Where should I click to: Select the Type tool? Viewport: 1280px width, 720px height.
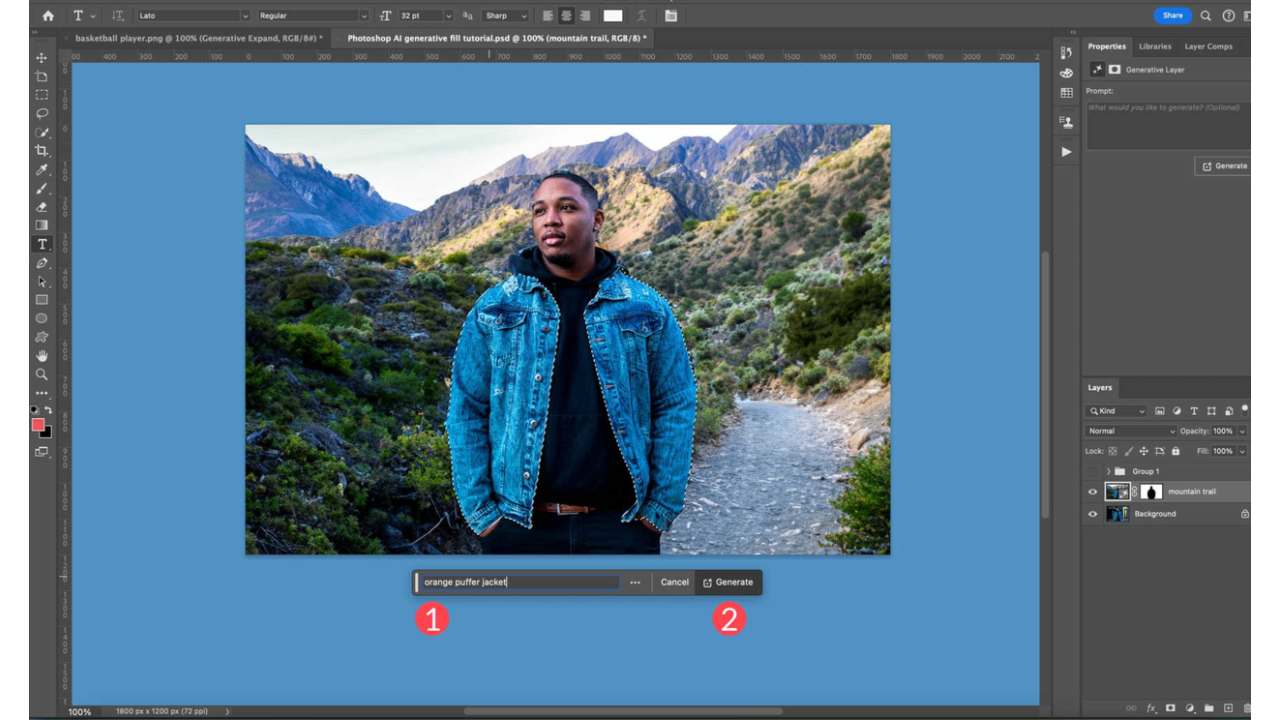click(x=41, y=242)
